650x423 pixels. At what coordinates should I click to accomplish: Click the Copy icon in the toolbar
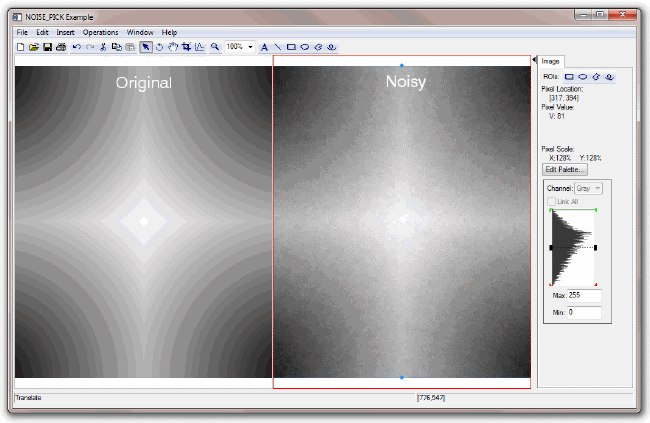(117, 47)
